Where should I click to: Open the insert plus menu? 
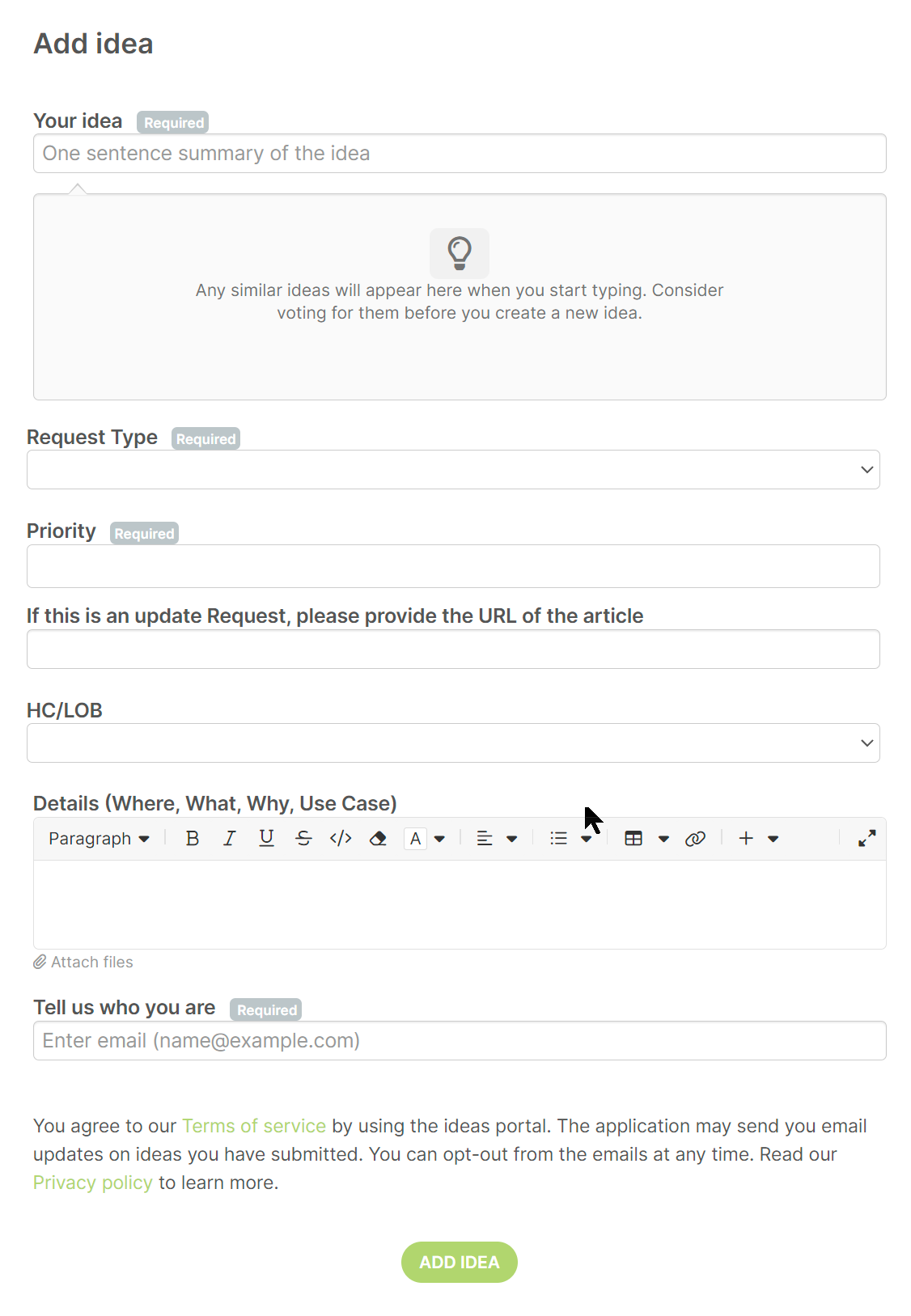[746, 839]
